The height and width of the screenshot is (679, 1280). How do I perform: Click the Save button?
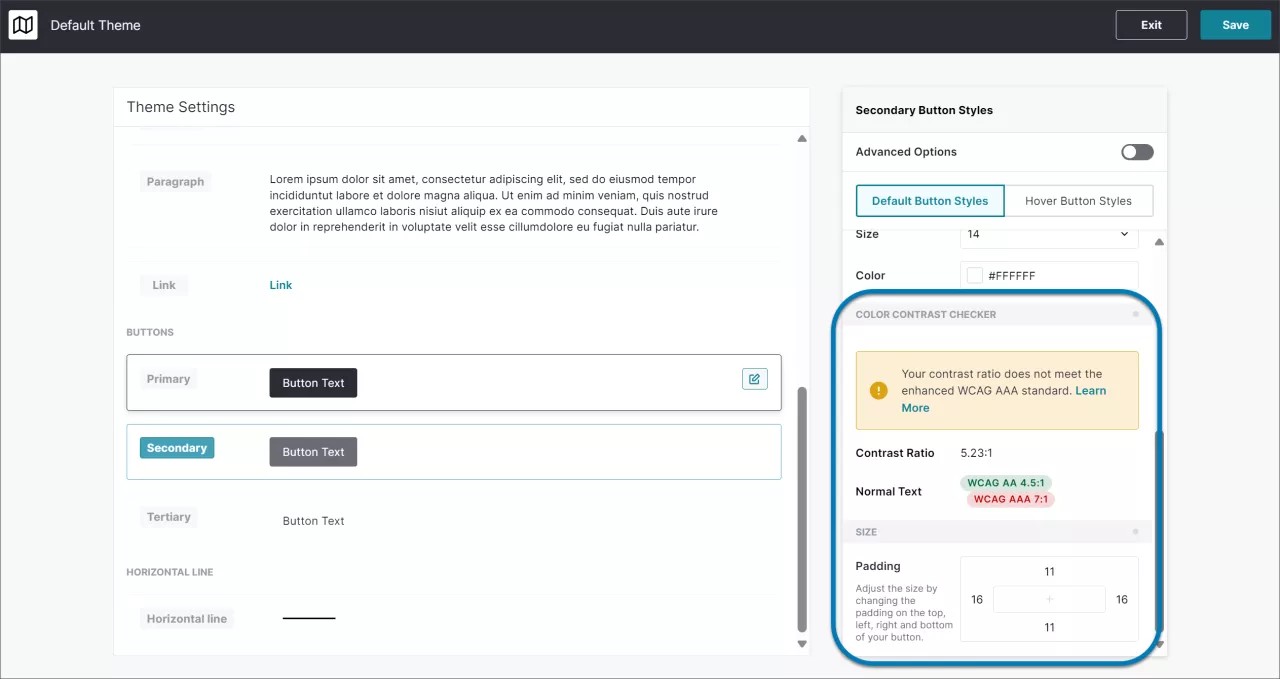point(1235,24)
